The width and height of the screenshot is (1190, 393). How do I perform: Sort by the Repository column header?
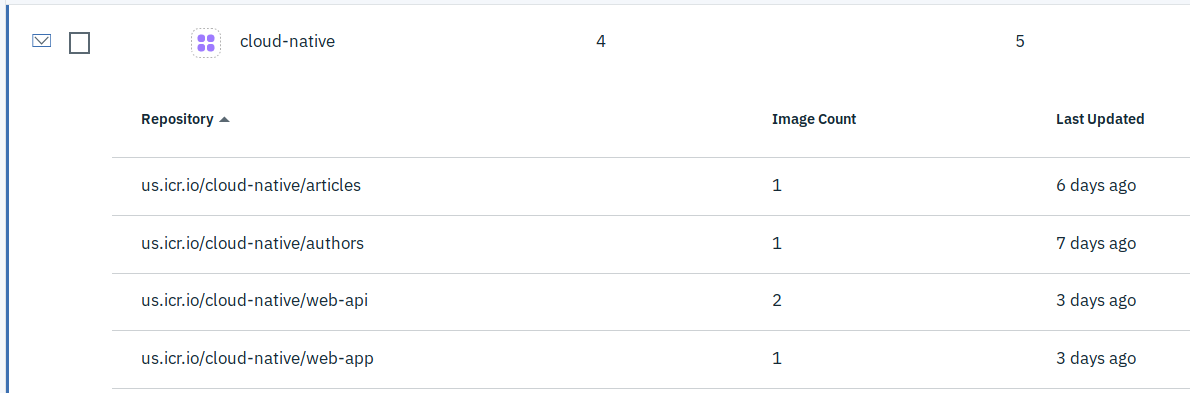pos(177,119)
